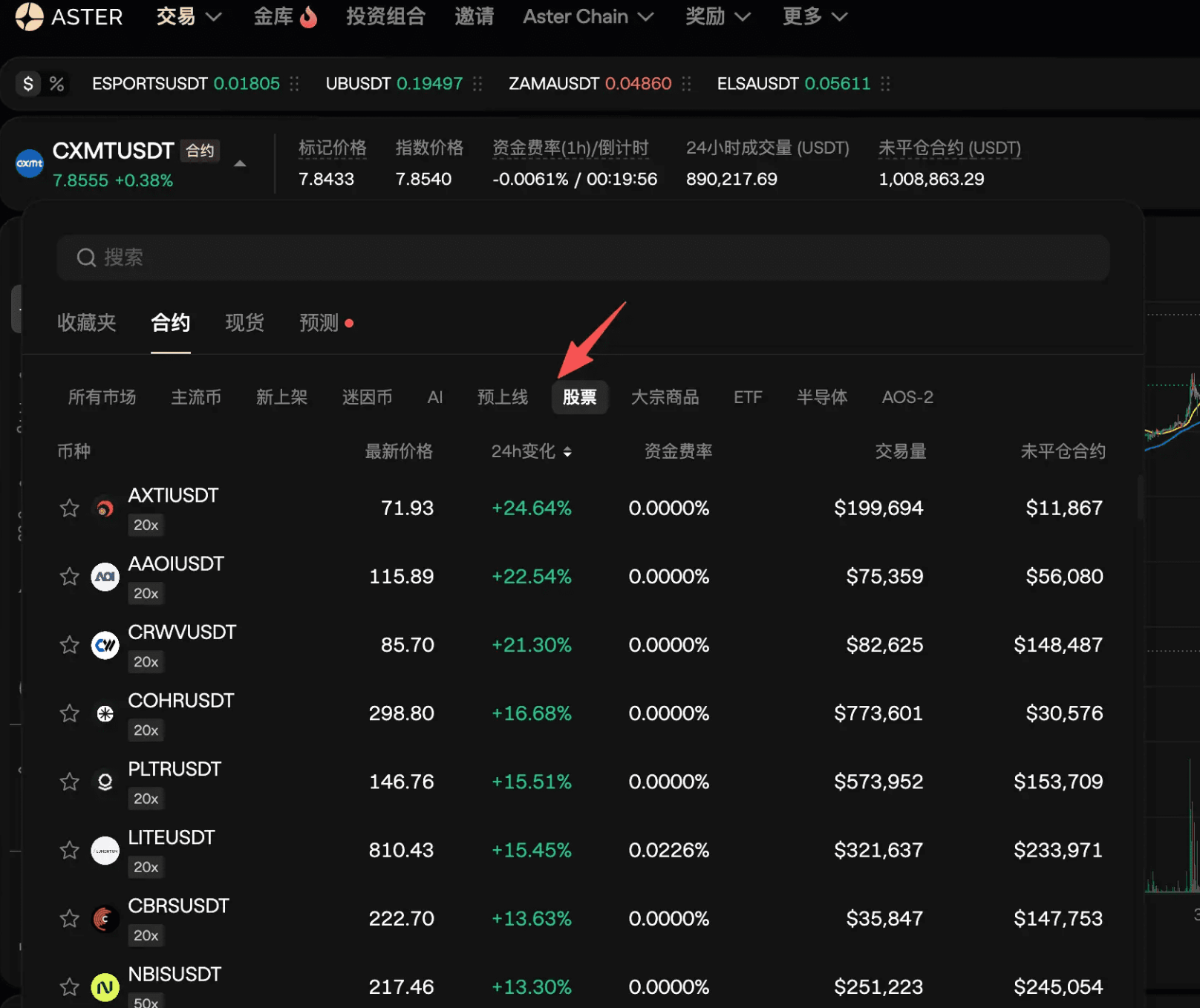Collapse the CXMTUSDT pair selector arrow
This screenshot has height=1008, width=1200.
pos(240,163)
